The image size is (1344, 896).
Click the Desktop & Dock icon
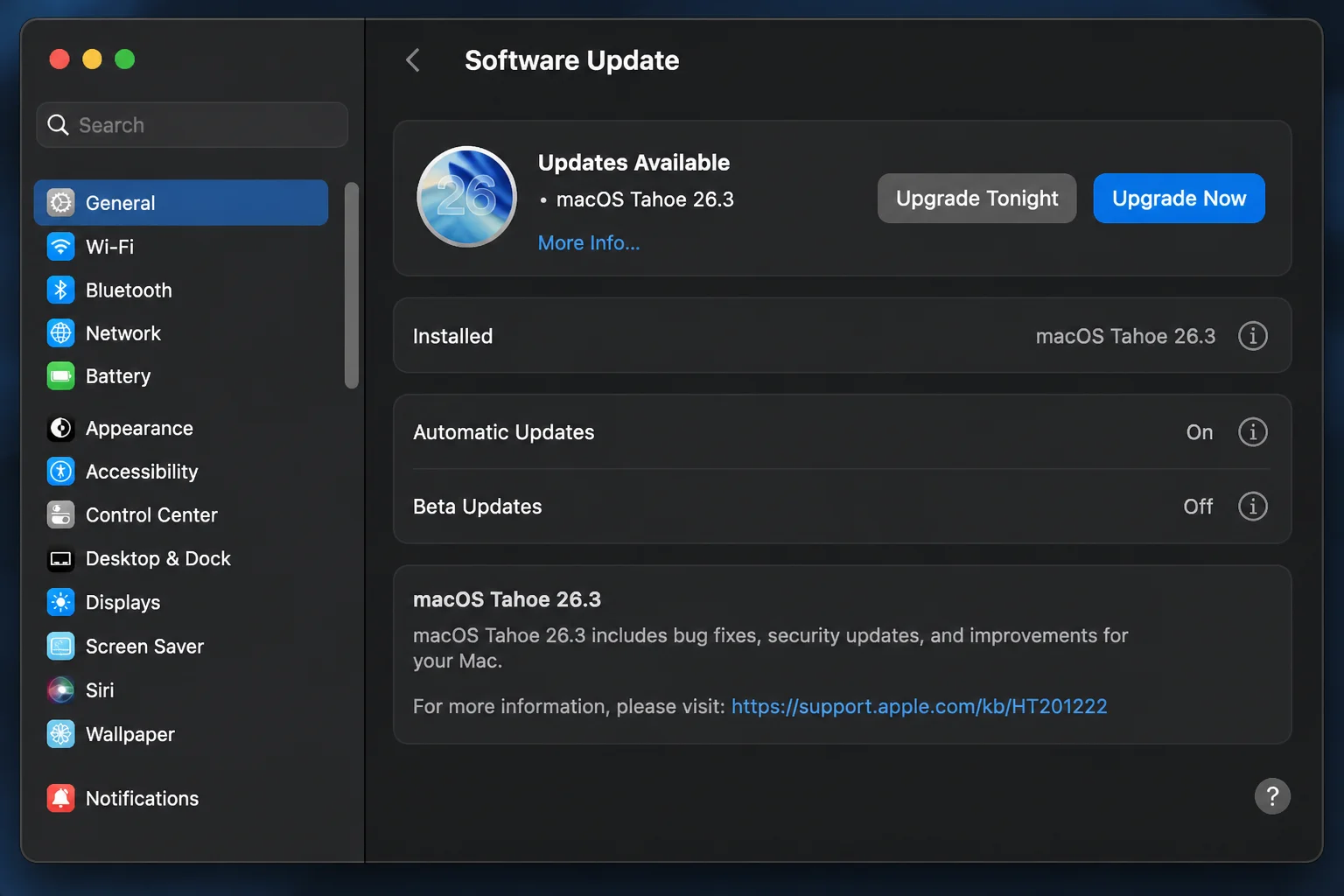(x=60, y=558)
